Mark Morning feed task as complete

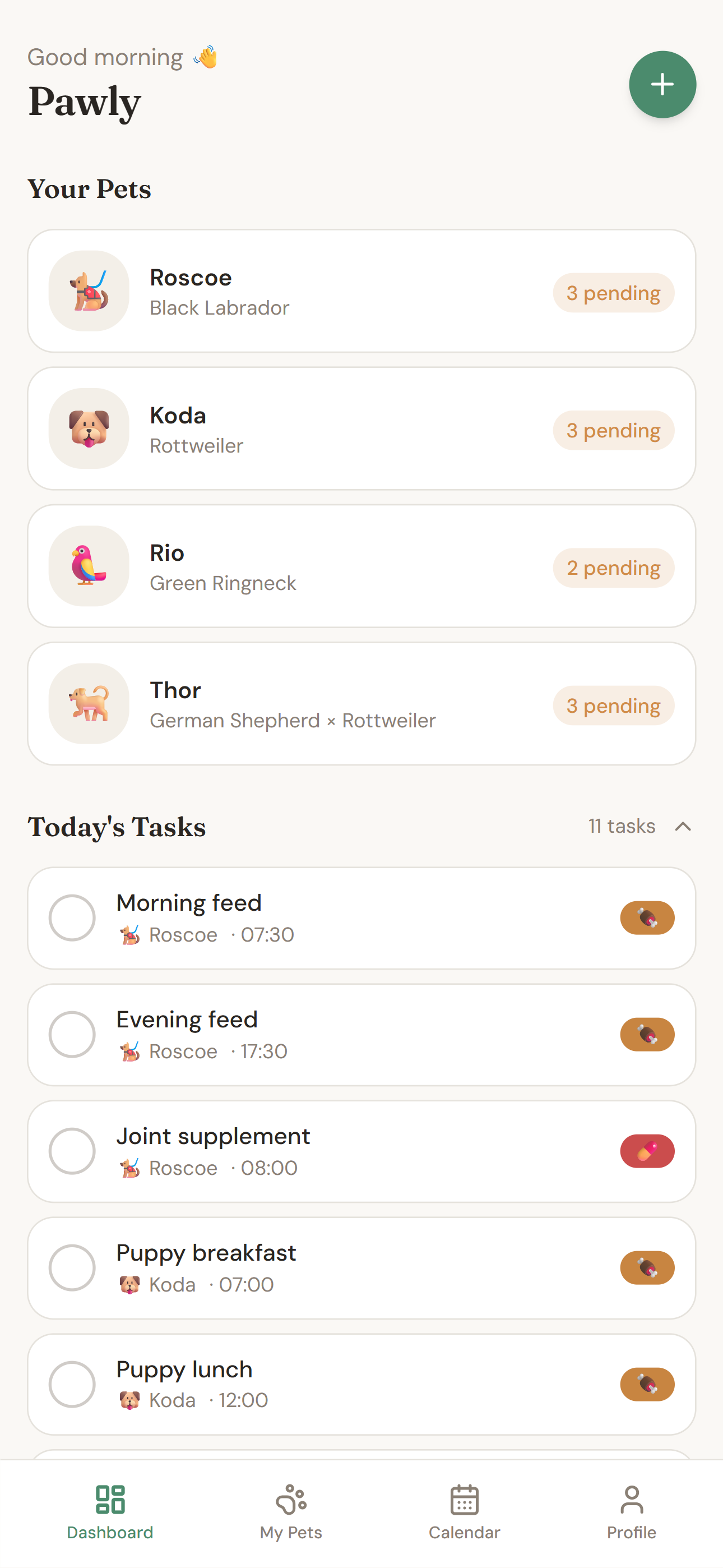pos(72,918)
